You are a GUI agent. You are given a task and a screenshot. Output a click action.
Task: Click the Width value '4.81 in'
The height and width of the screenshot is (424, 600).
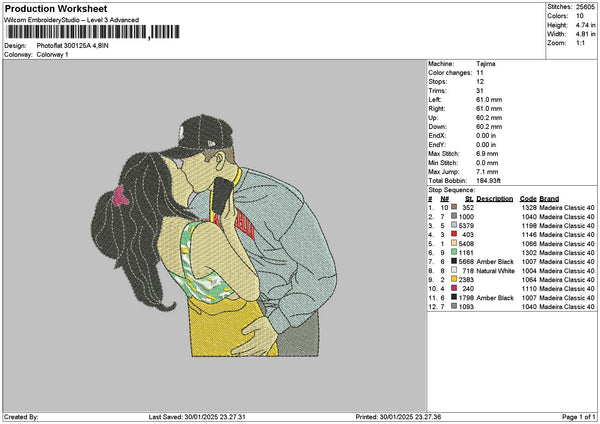[x=585, y=34]
